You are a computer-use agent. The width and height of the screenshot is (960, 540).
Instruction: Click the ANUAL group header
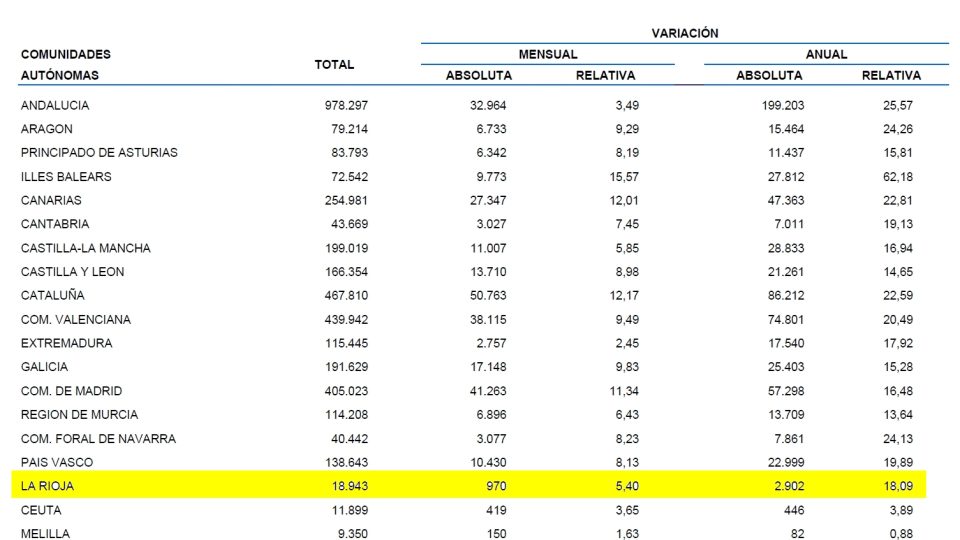826,55
